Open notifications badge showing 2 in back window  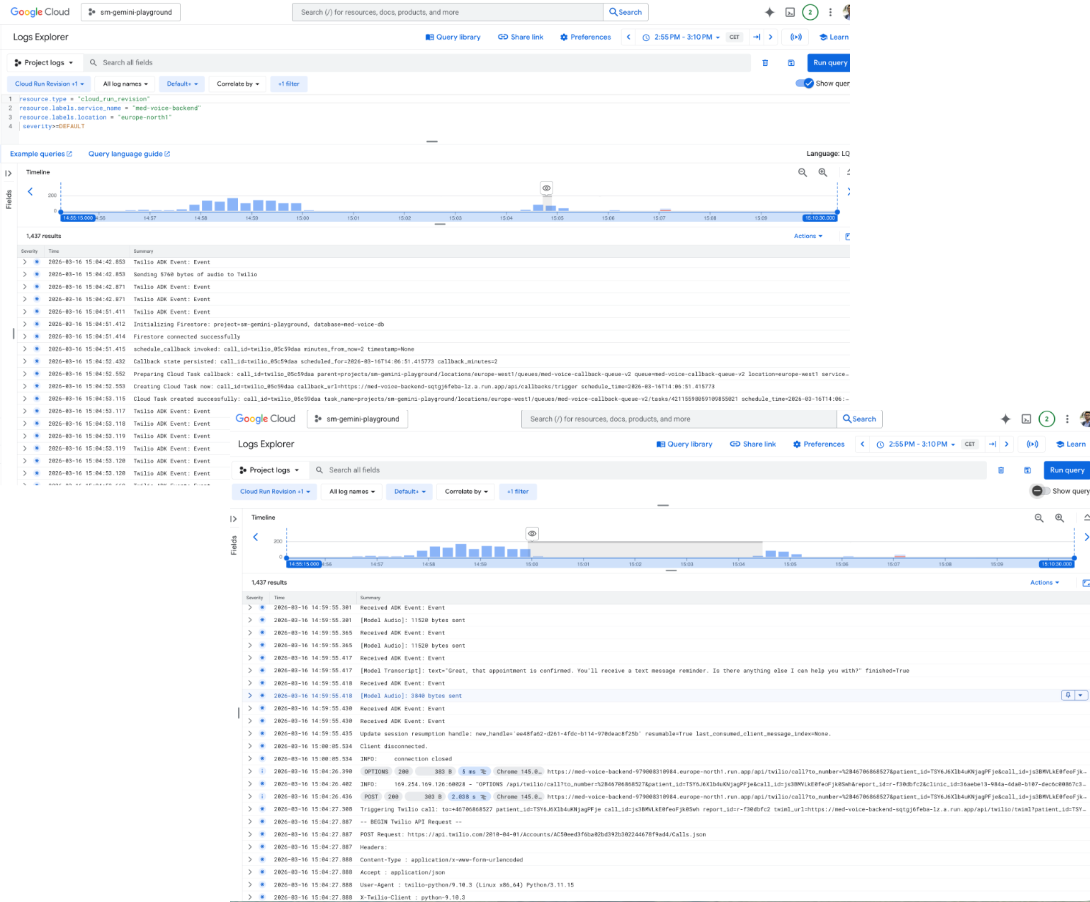click(x=810, y=12)
